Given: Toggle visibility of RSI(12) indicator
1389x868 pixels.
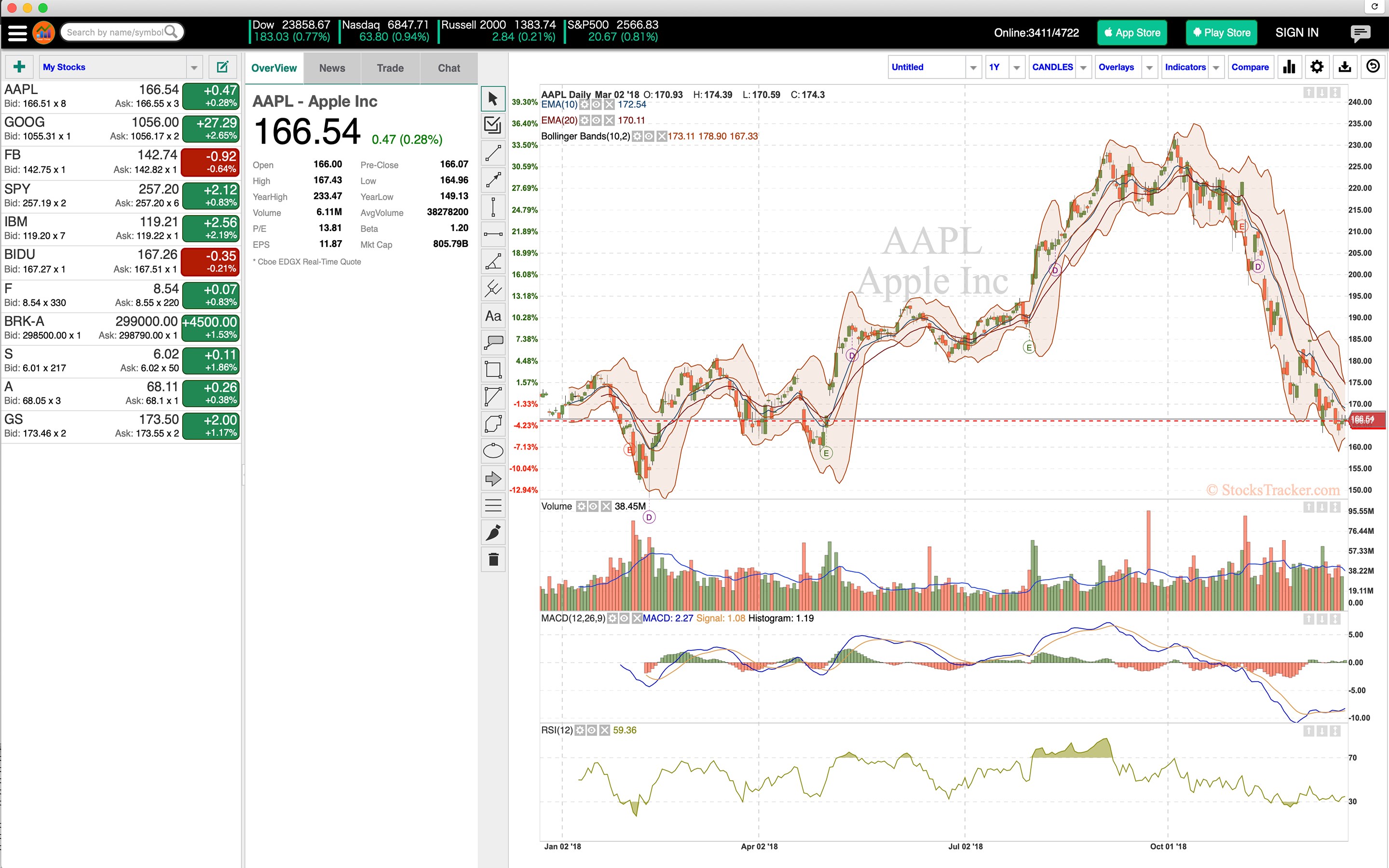Looking at the screenshot, I should (592, 730).
